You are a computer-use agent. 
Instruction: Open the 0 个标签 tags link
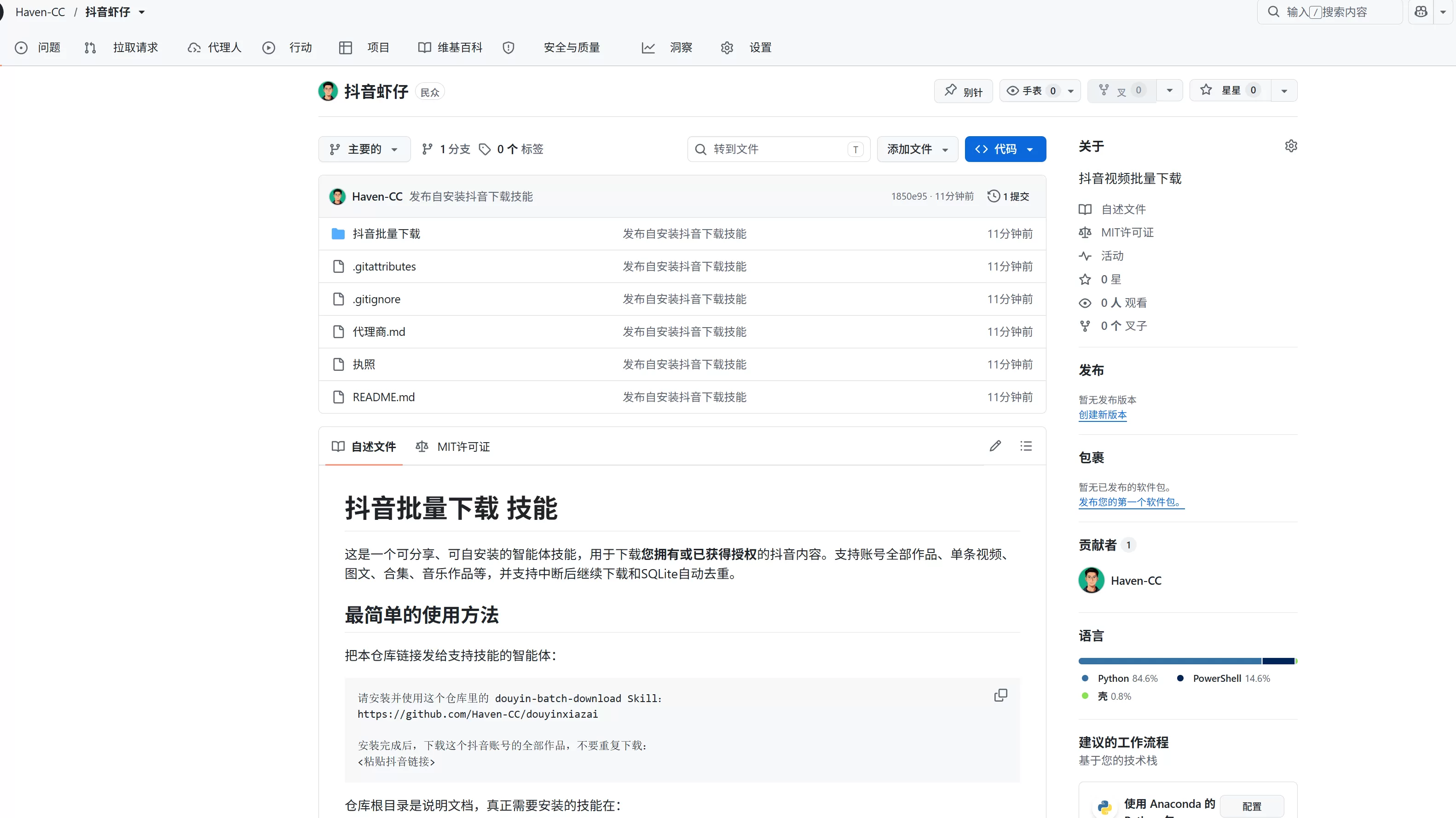[511, 149]
